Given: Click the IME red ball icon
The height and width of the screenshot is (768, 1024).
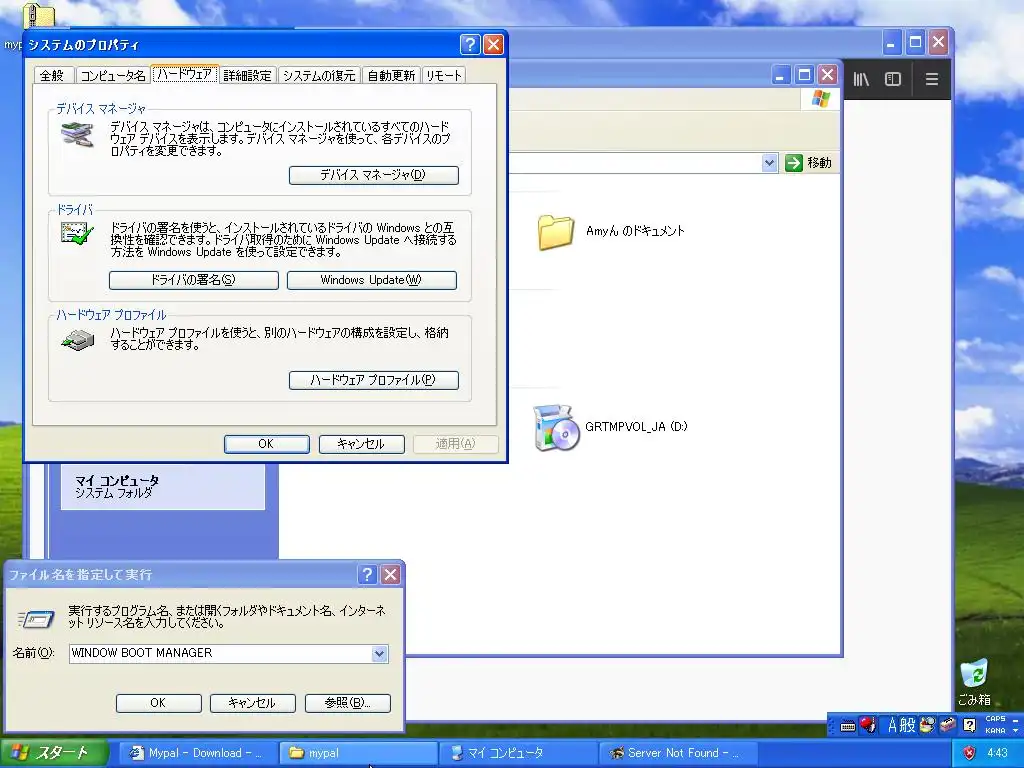Looking at the screenshot, I should [x=868, y=725].
